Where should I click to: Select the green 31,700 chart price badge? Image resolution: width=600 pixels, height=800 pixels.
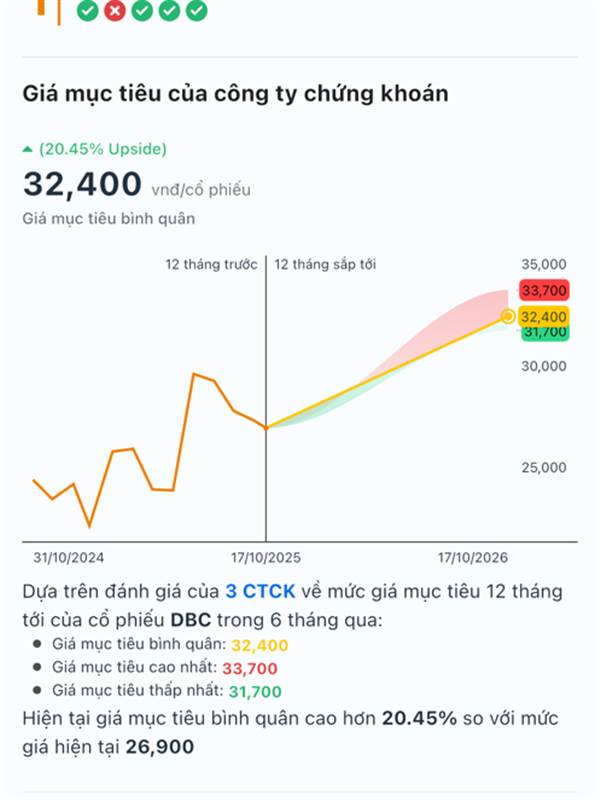point(544,333)
